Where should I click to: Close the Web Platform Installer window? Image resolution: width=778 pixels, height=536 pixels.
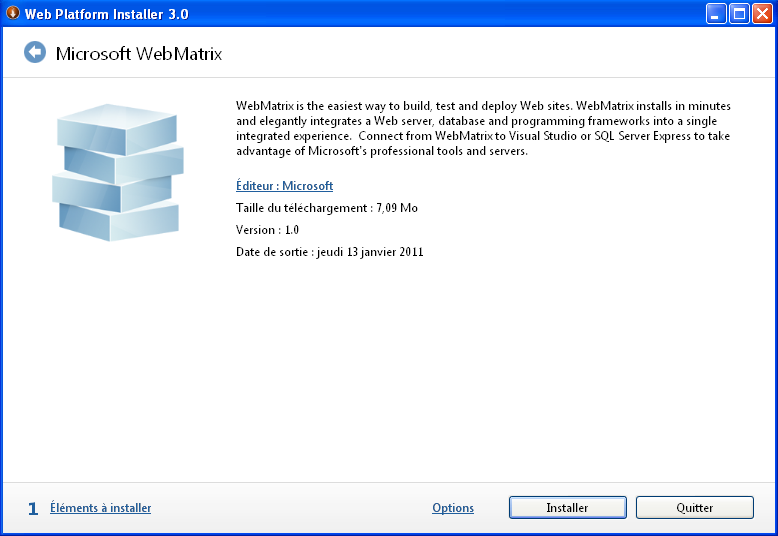[762, 14]
